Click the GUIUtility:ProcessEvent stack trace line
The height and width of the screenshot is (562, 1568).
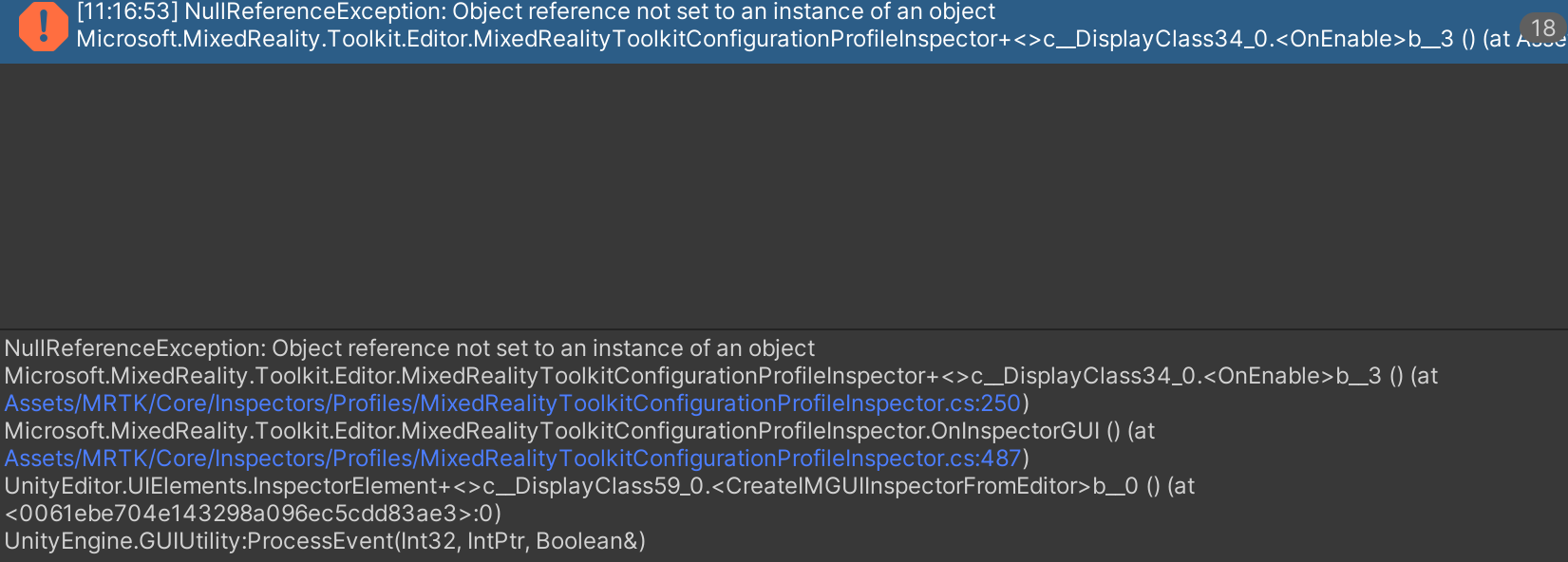pos(323,542)
